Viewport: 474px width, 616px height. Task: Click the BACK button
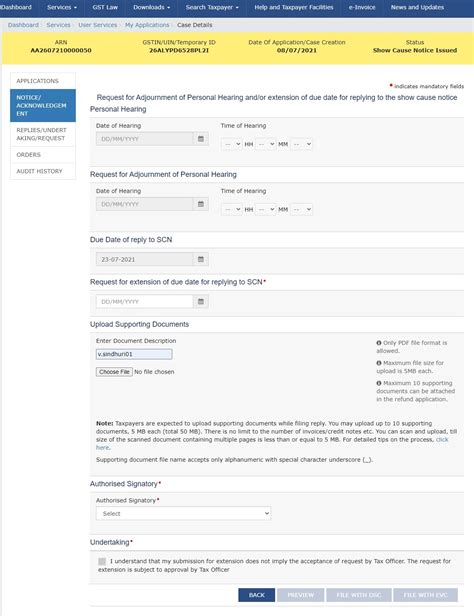[256, 595]
